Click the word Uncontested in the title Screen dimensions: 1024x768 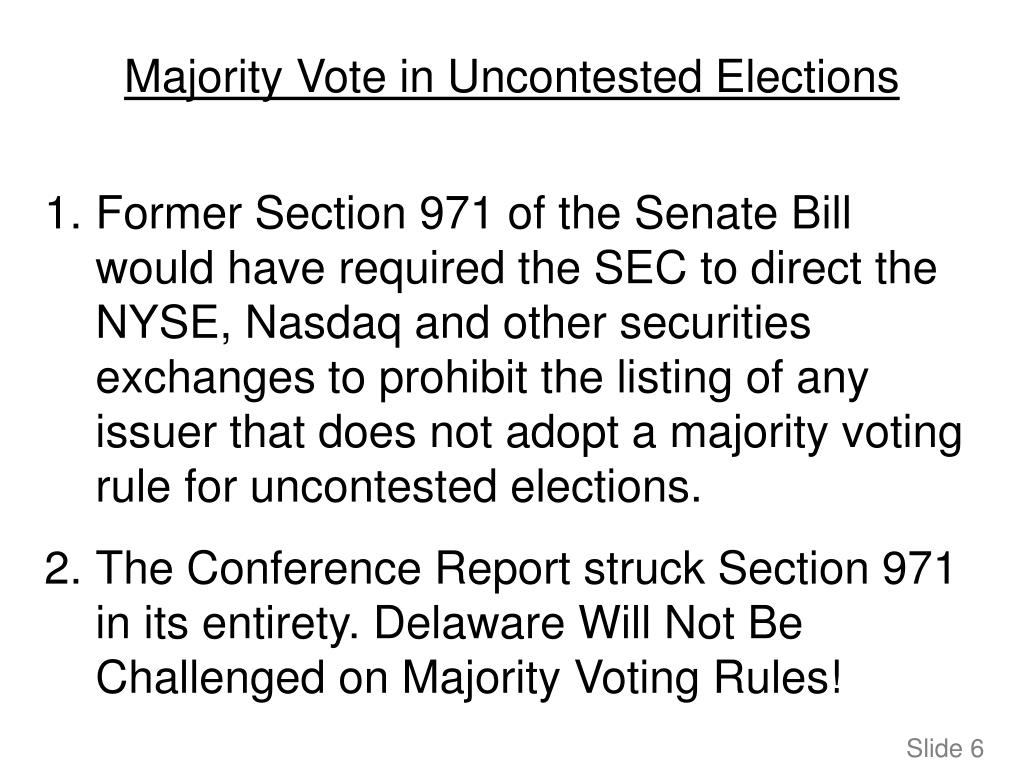pyautogui.click(x=575, y=77)
